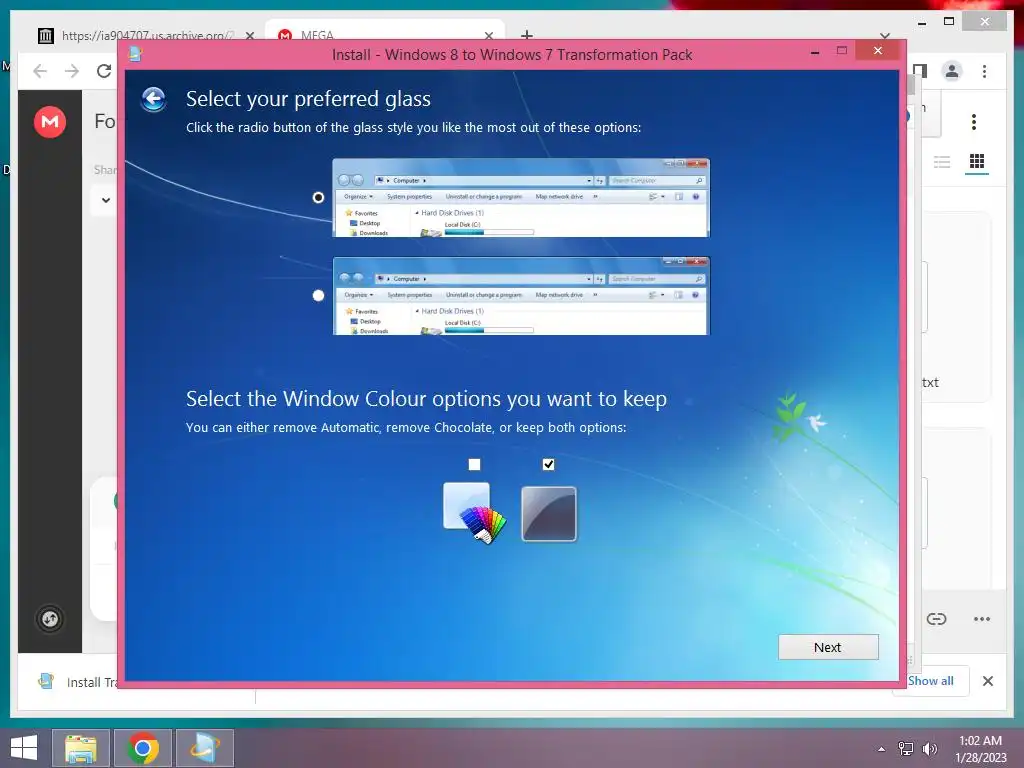1024x768 pixels.
Task: Click Chrome's forward navigation arrow
Action: 72,71
